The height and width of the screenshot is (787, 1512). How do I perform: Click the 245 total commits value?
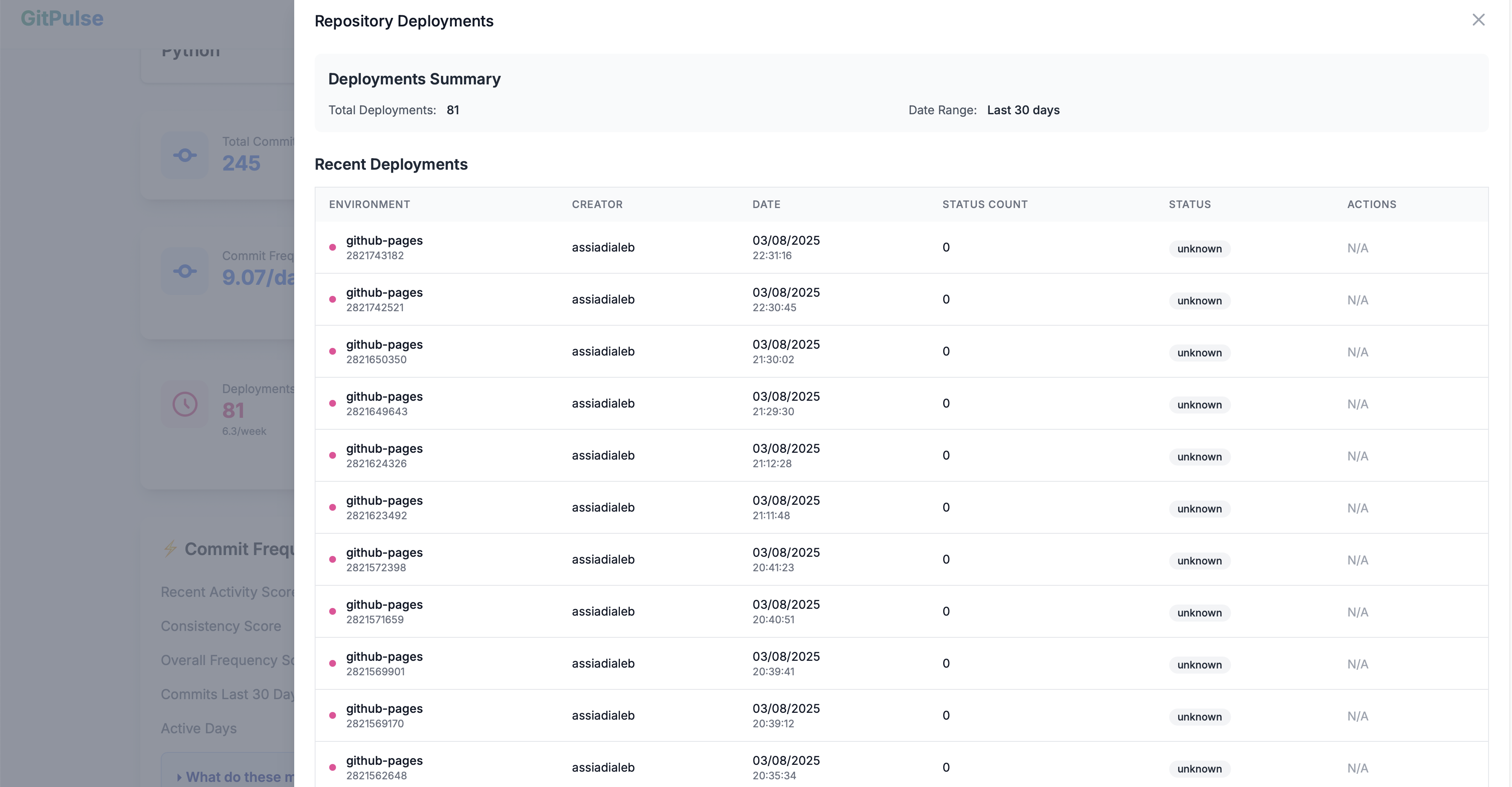tap(241, 163)
